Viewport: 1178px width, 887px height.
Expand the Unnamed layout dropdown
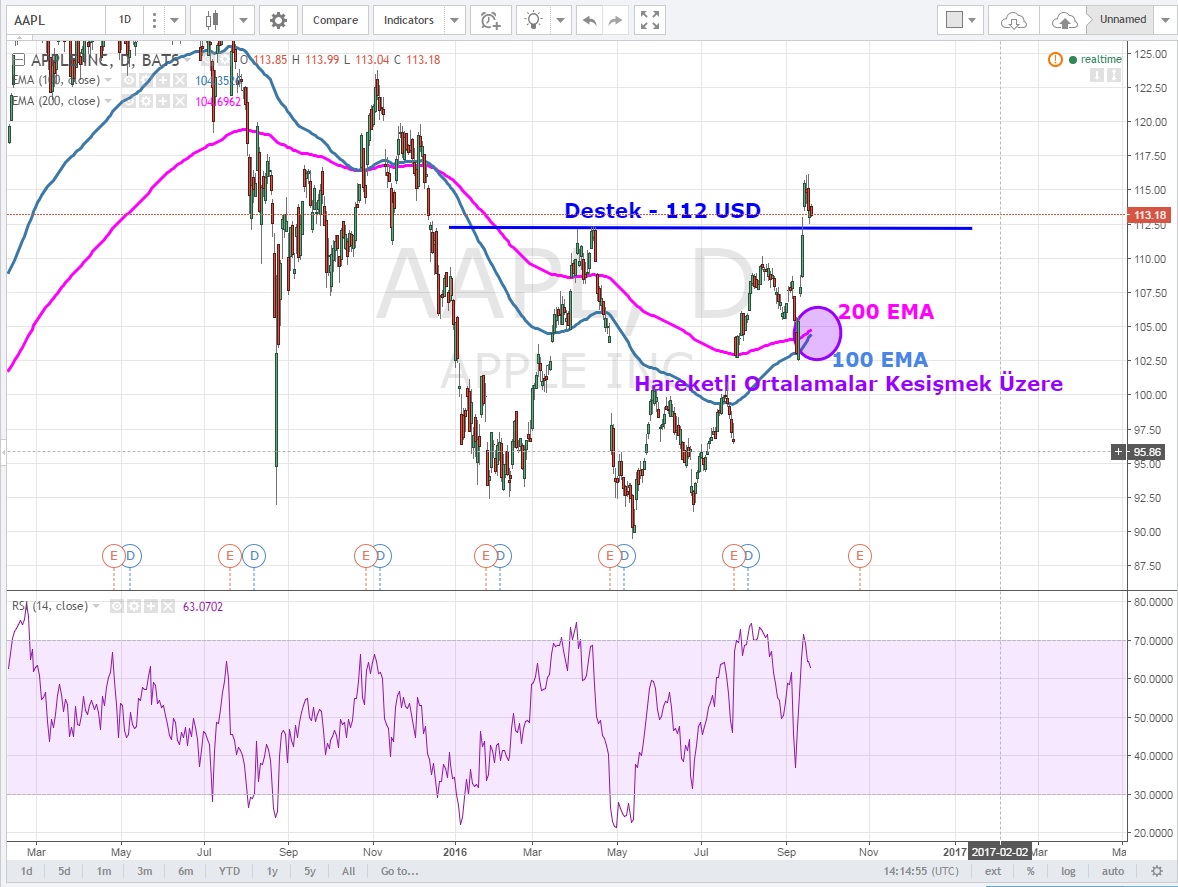pyautogui.click(x=1164, y=20)
